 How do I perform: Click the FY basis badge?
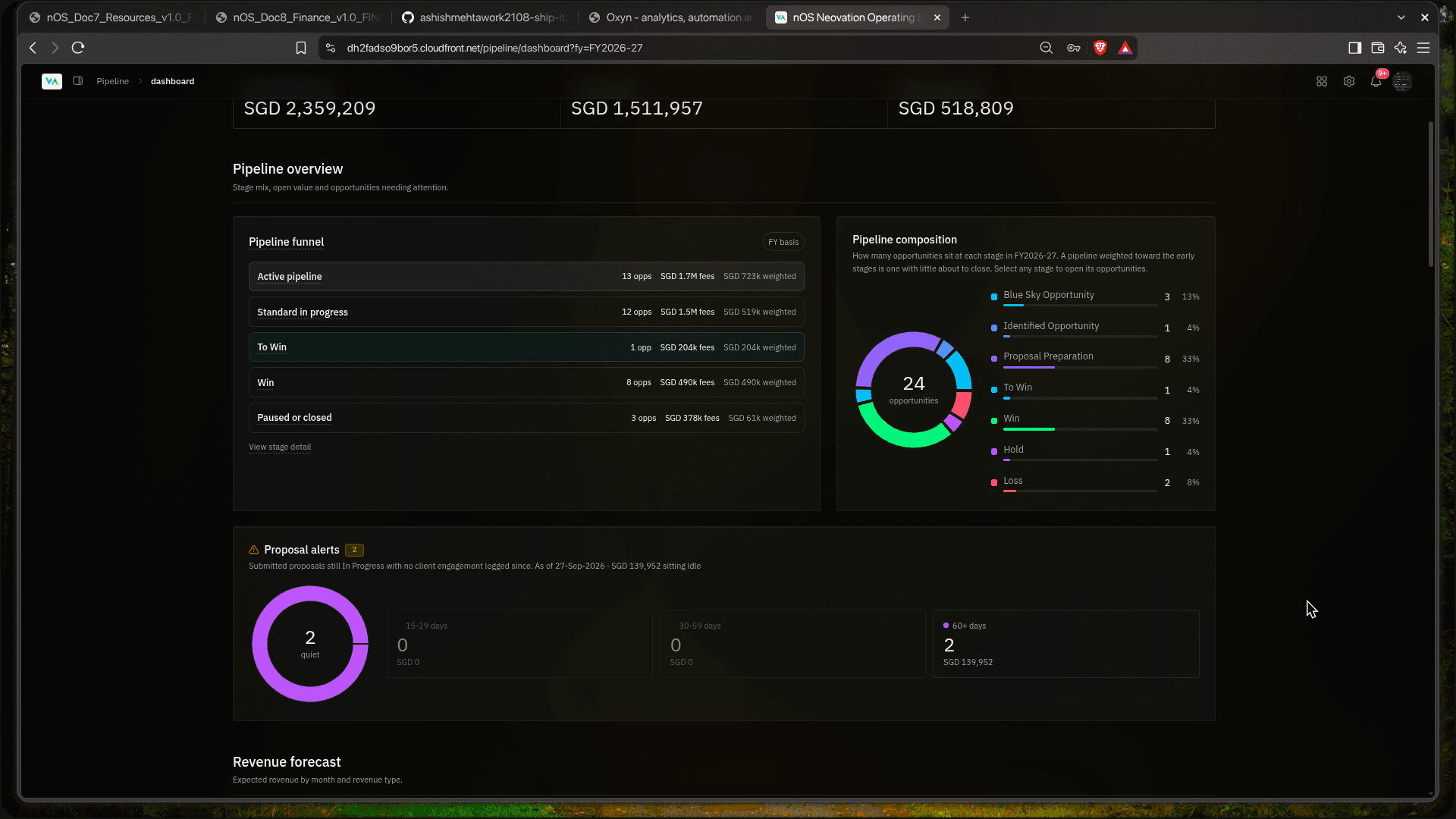pyautogui.click(x=783, y=242)
